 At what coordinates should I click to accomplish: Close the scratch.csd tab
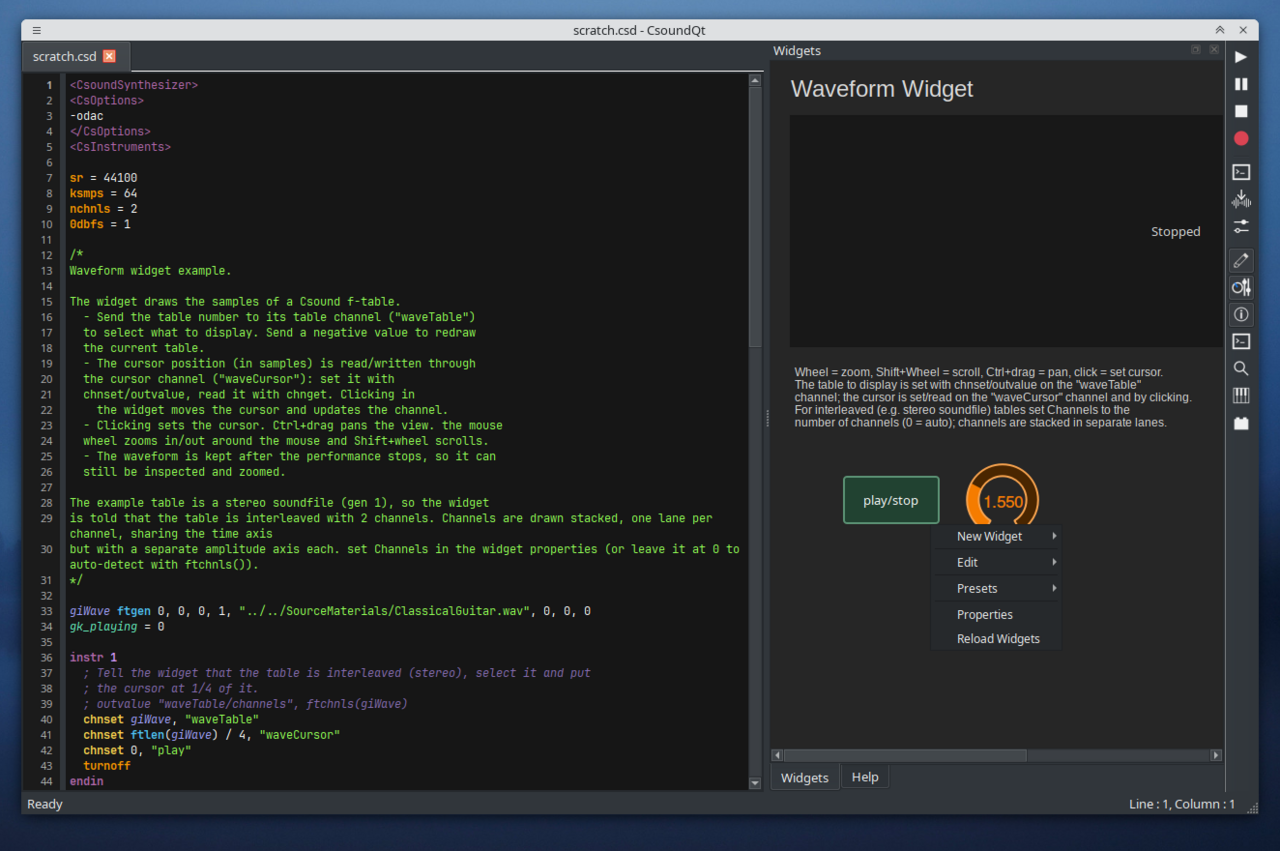pos(109,56)
